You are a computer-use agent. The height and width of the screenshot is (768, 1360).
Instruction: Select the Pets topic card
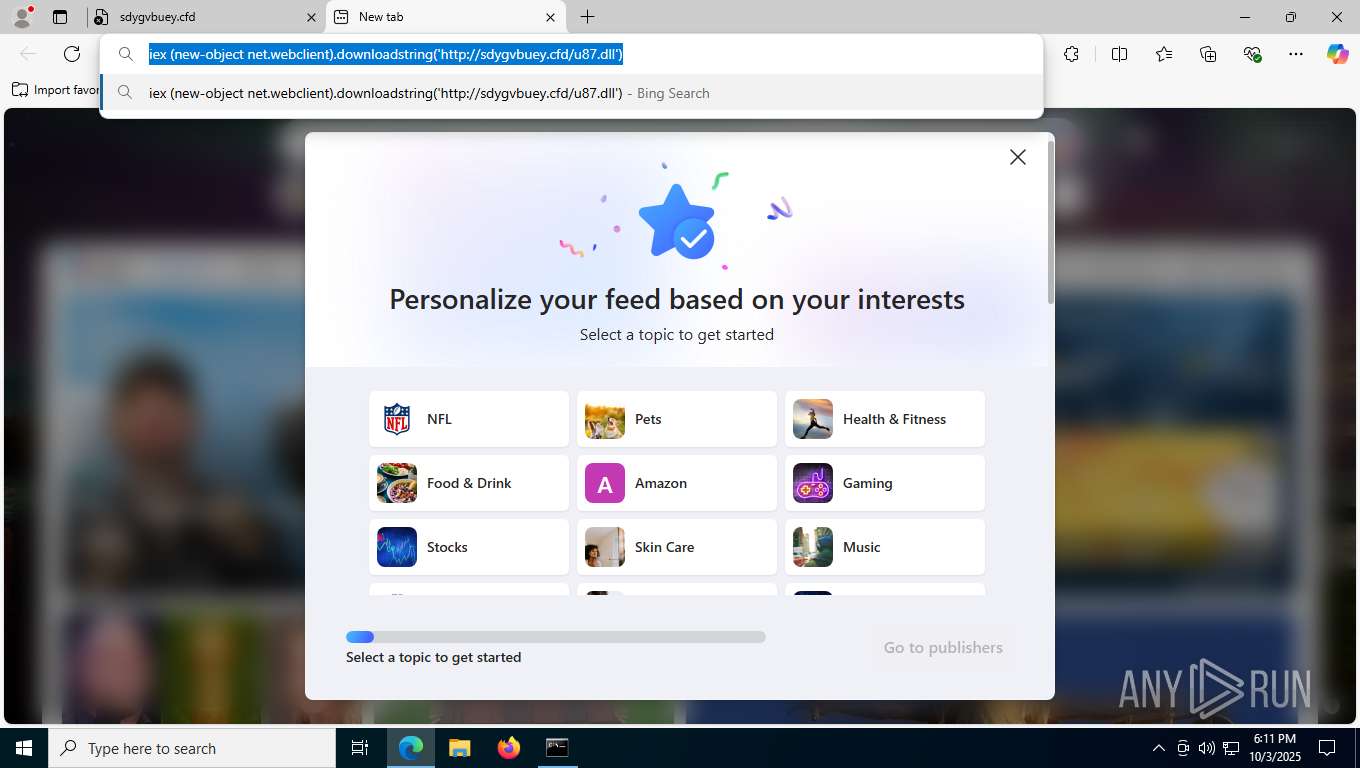pyautogui.click(x=677, y=419)
